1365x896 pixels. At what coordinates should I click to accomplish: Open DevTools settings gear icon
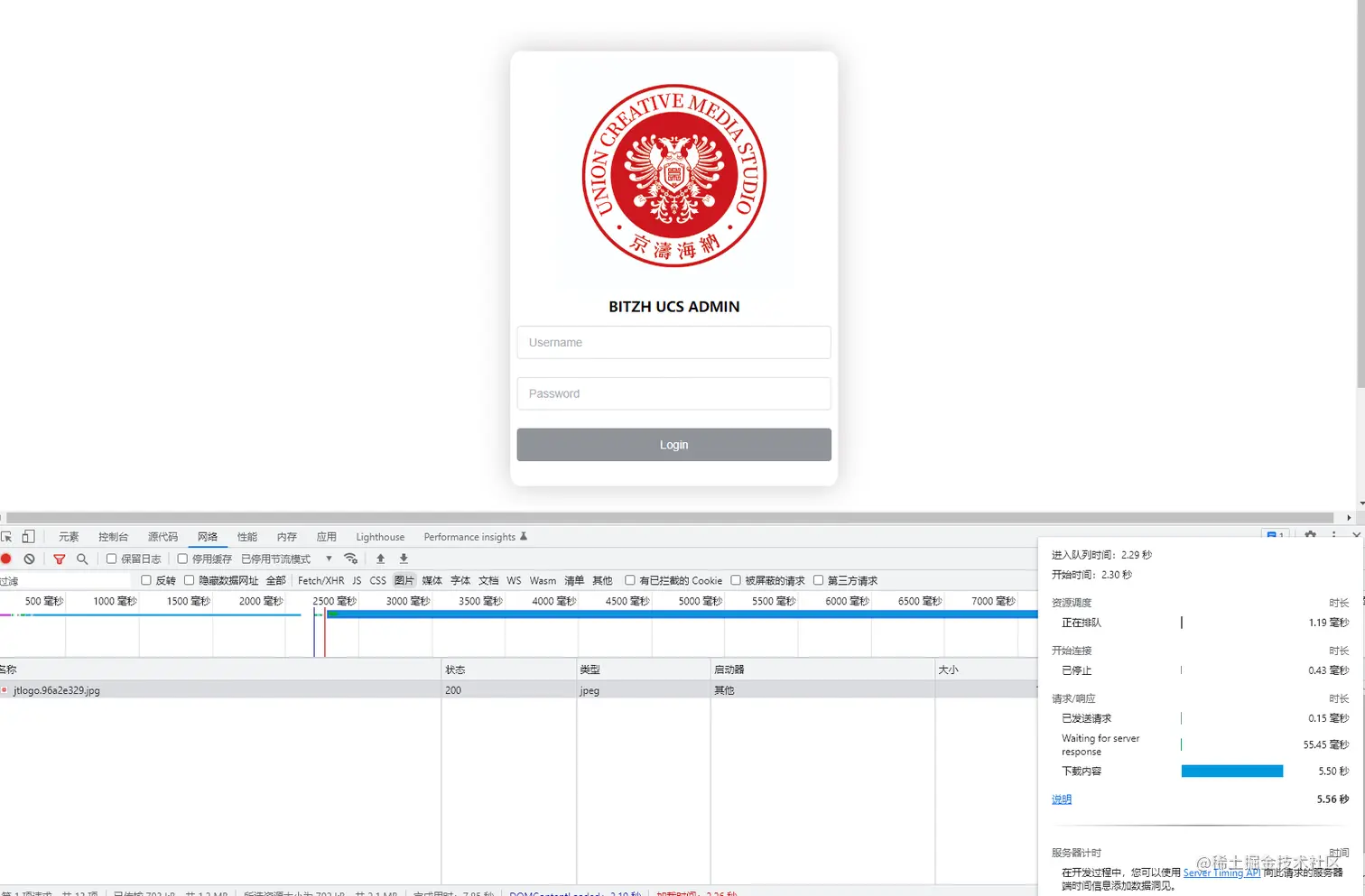[x=1311, y=534]
